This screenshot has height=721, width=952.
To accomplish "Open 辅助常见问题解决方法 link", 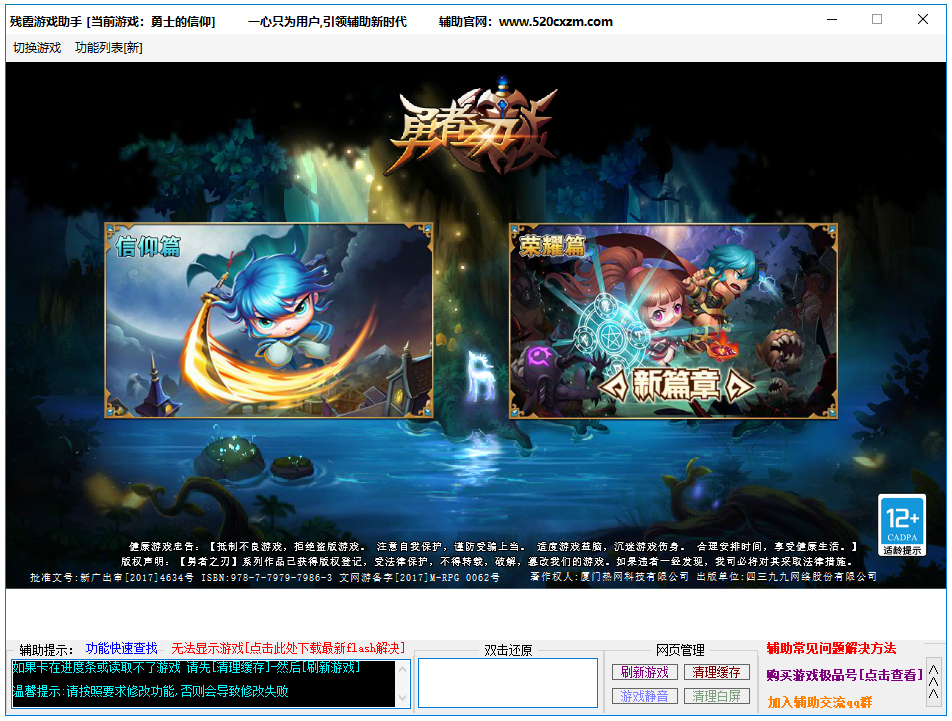I will click(831, 648).
